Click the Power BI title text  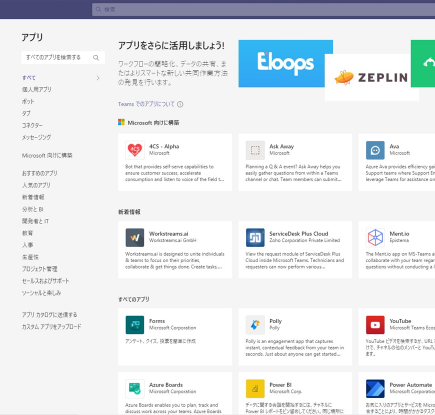tap(281, 385)
